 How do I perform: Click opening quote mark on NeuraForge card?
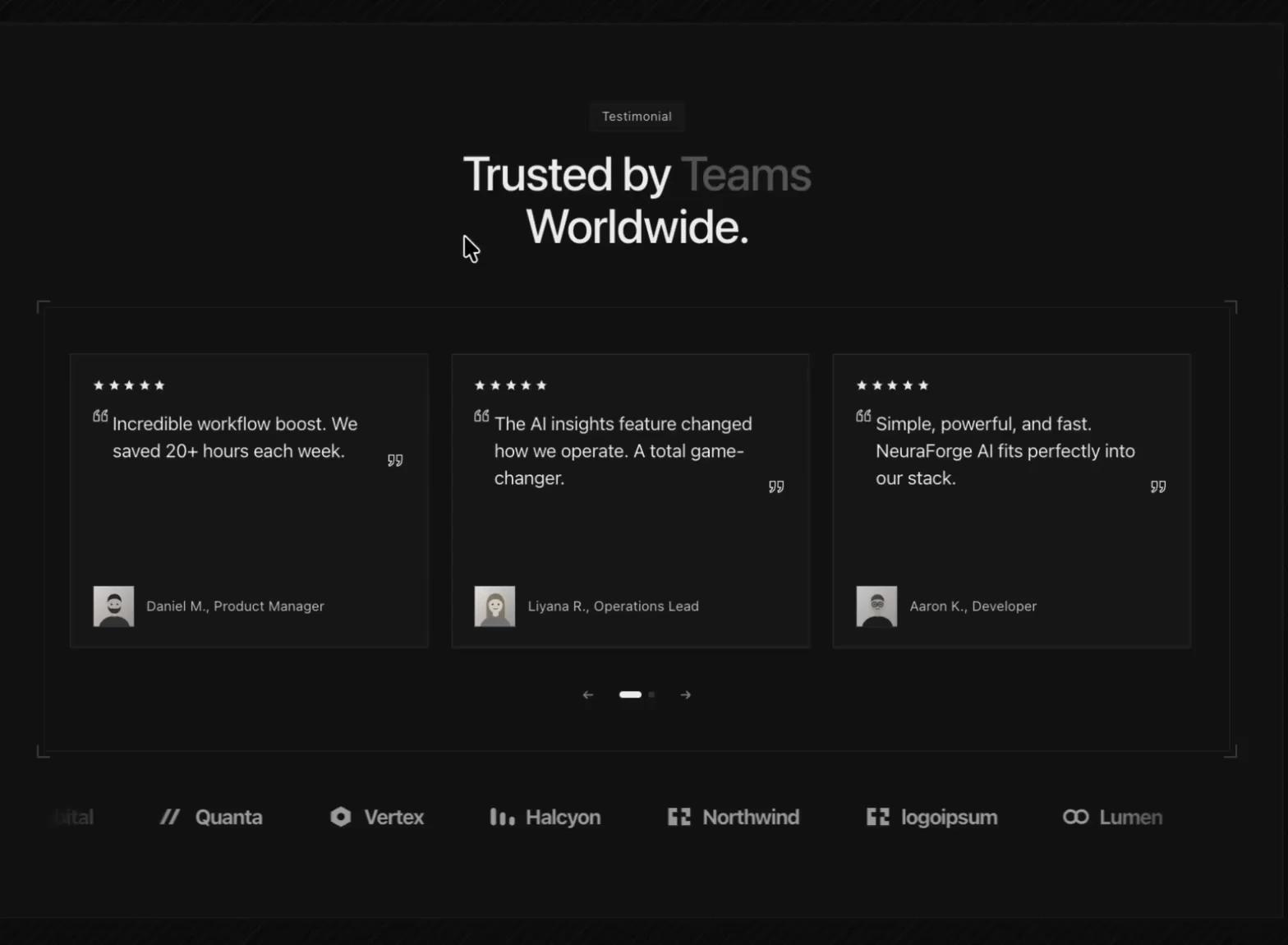point(863,416)
